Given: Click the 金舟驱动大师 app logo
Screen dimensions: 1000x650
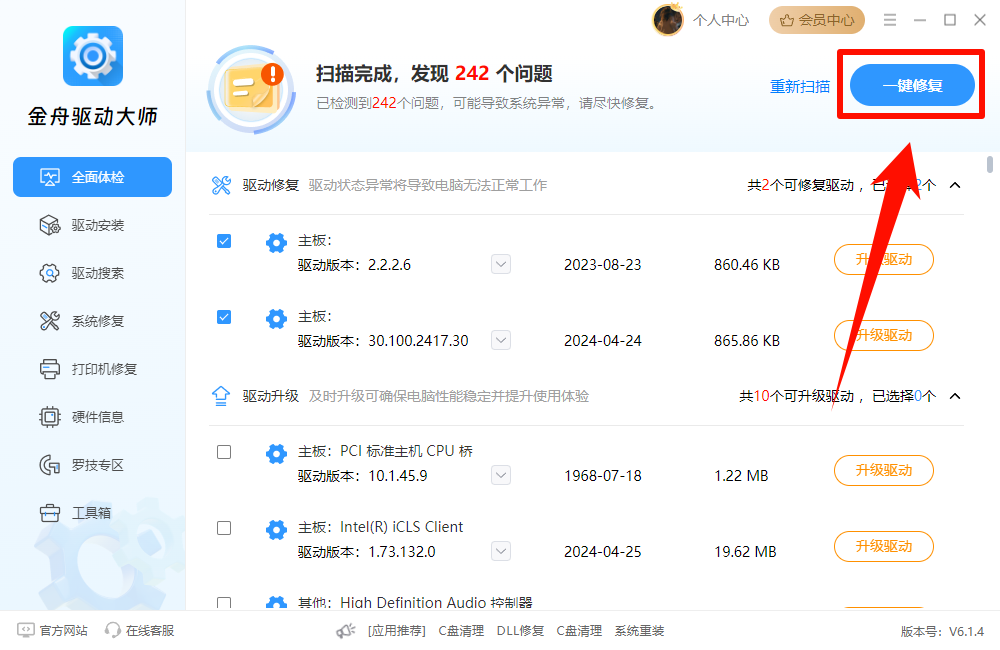Looking at the screenshot, I should [93, 56].
